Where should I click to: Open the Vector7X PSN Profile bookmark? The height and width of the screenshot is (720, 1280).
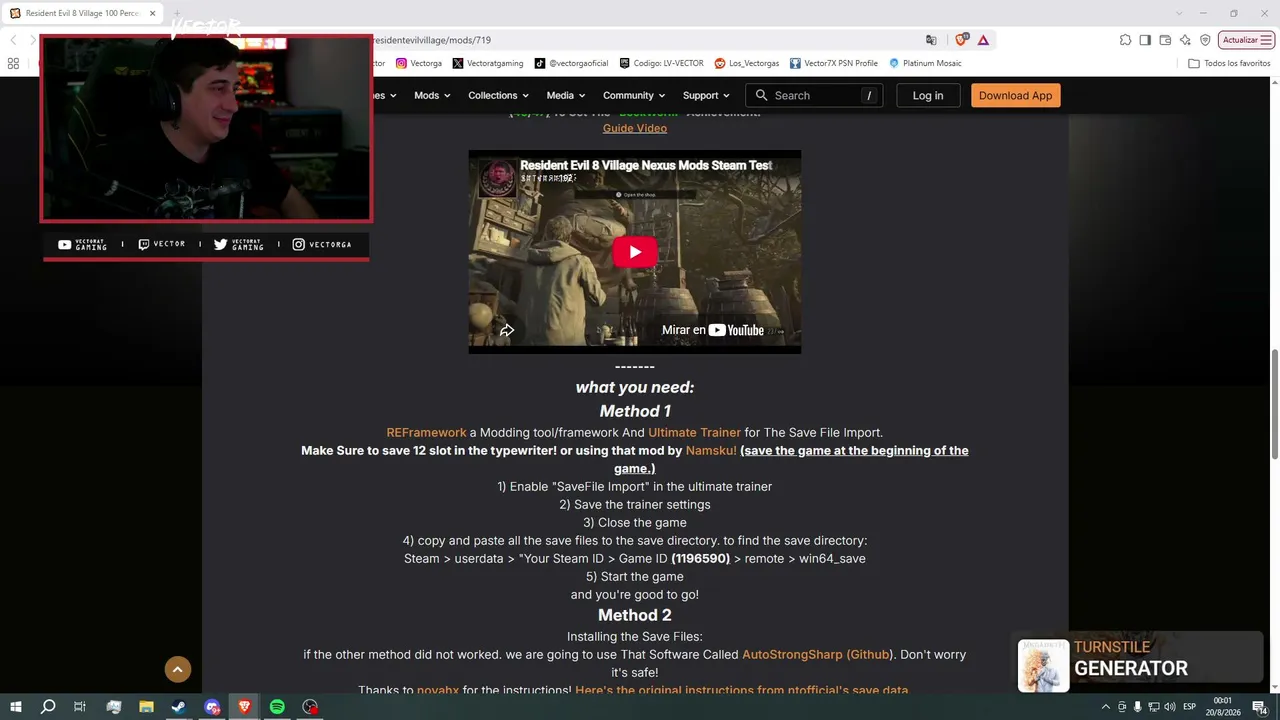click(834, 63)
